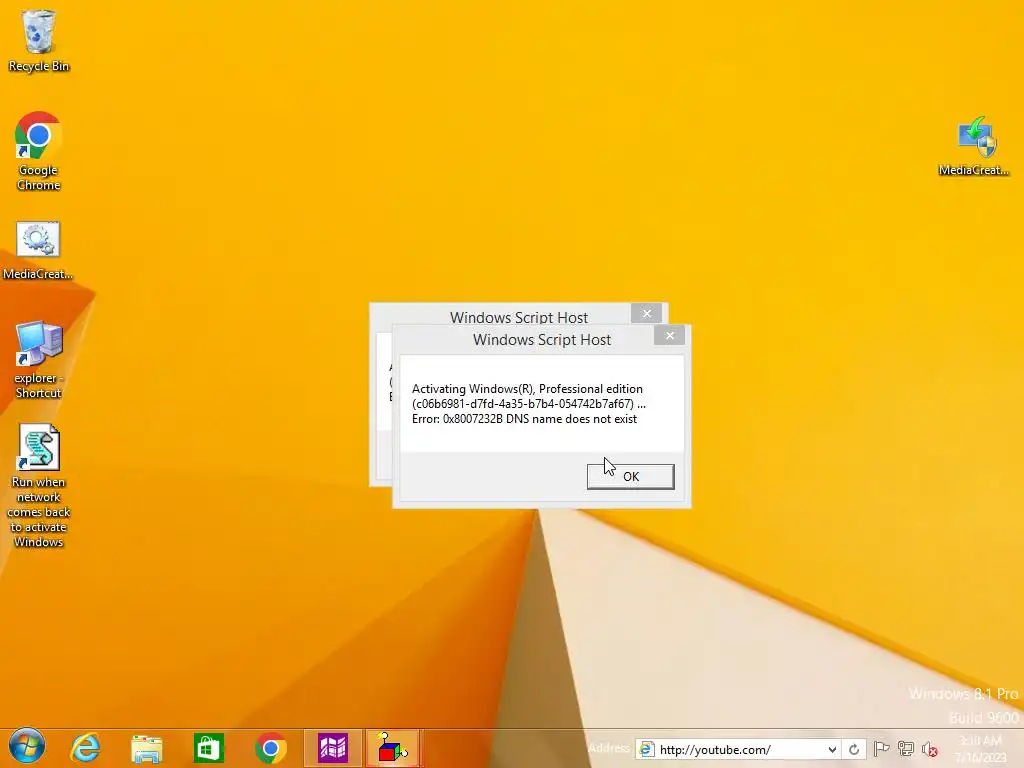Screen dimensions: 1024x768
Task: Select the MediaCreat shield icon at top right
Action: point(974,146)
